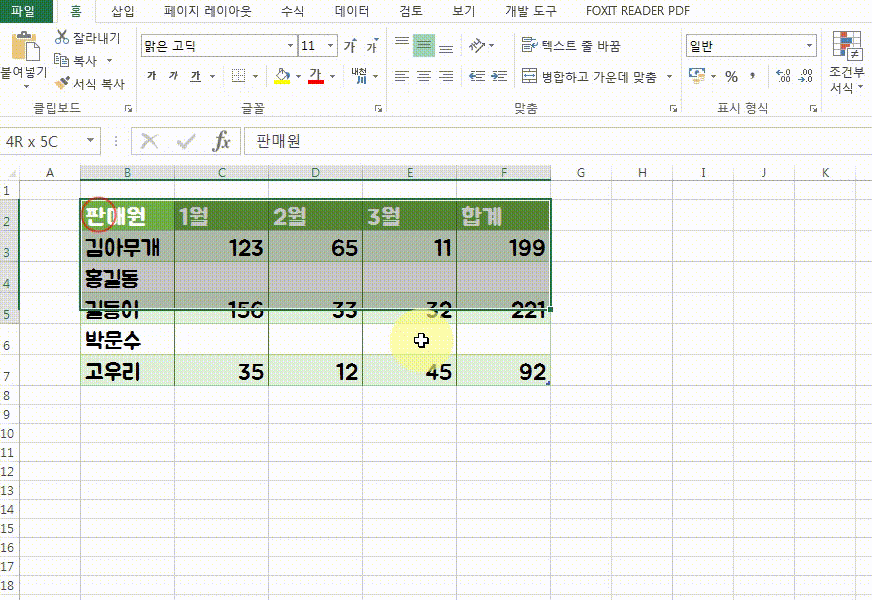The height and width of the screenshot is (600, 872).
Task: Open underline style dropdown arrow
Action: (212, 76)
